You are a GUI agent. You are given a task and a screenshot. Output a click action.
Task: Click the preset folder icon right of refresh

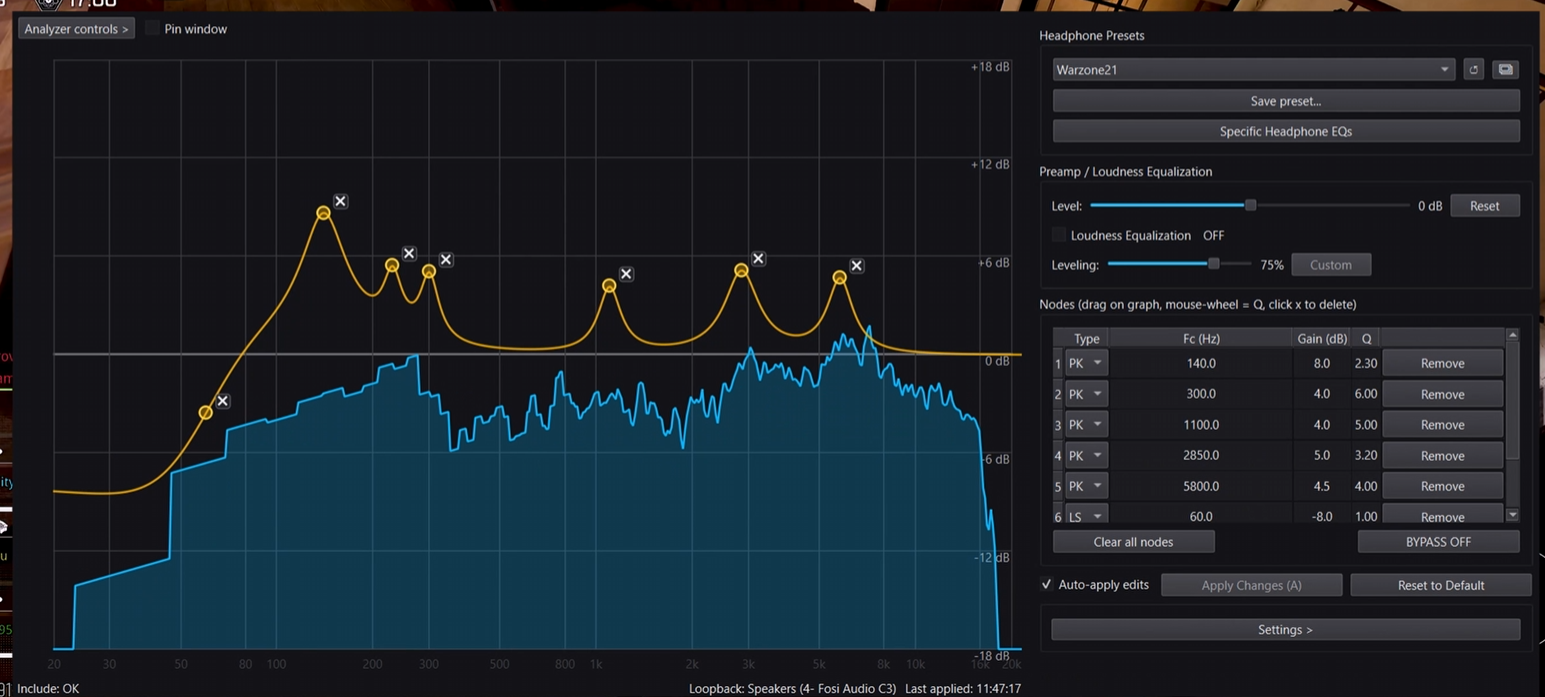[1505, 70]
